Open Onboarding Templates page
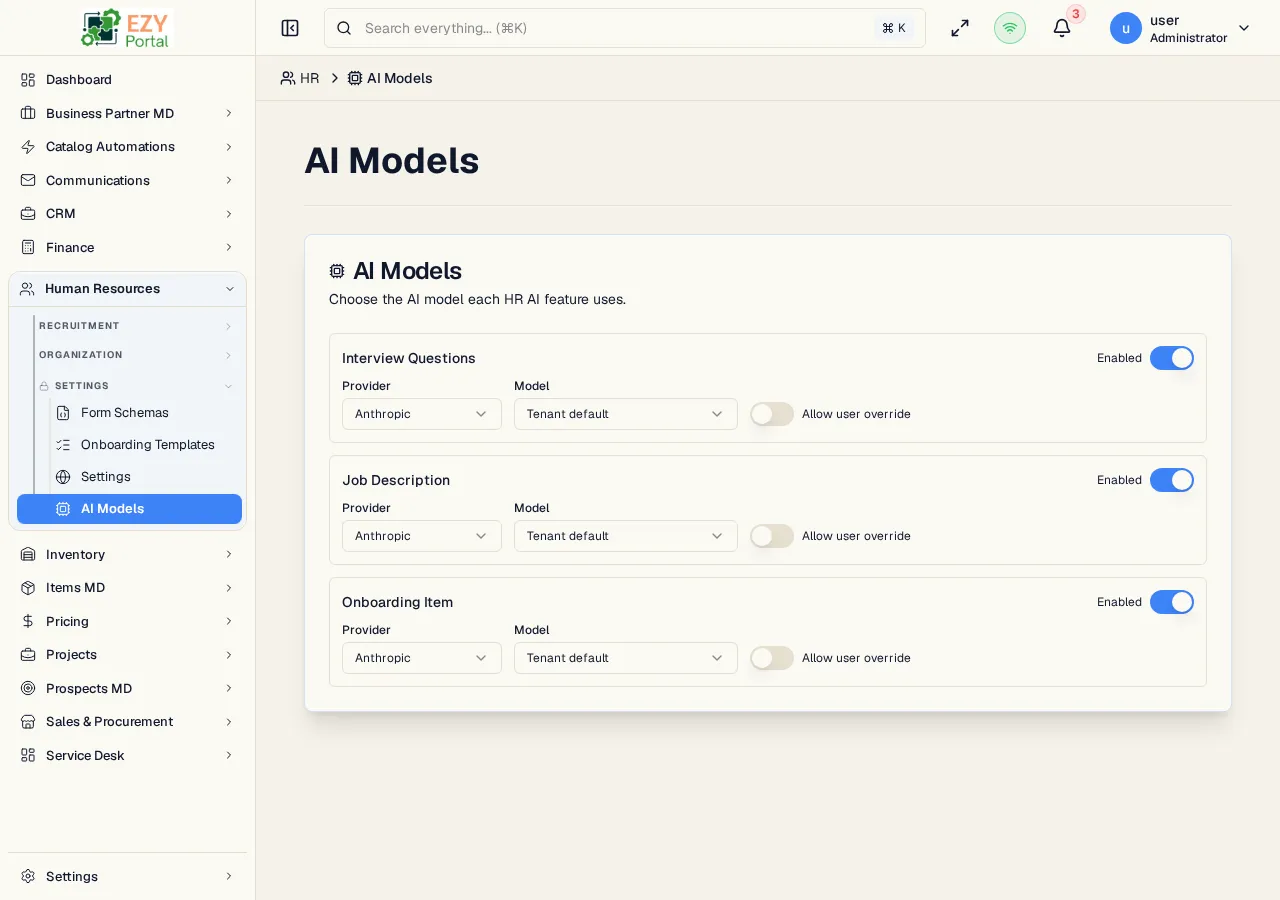 146,445
